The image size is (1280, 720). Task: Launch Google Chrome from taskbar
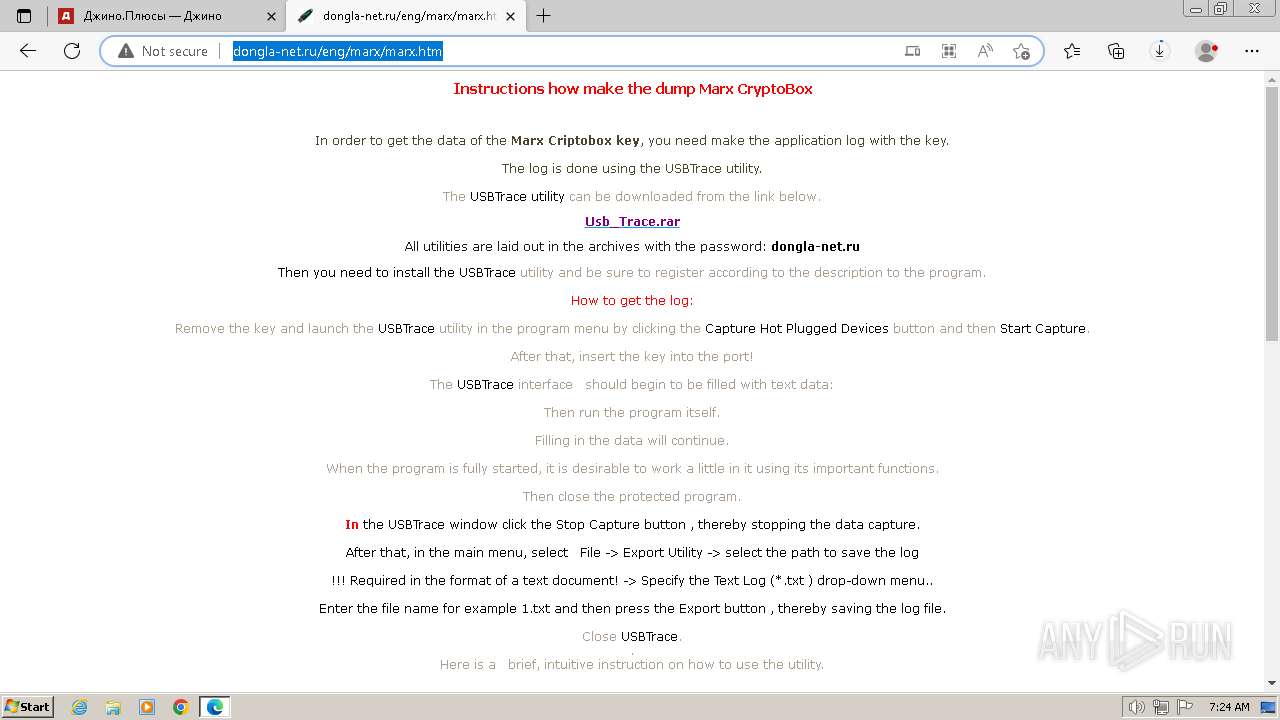[181, 707]
